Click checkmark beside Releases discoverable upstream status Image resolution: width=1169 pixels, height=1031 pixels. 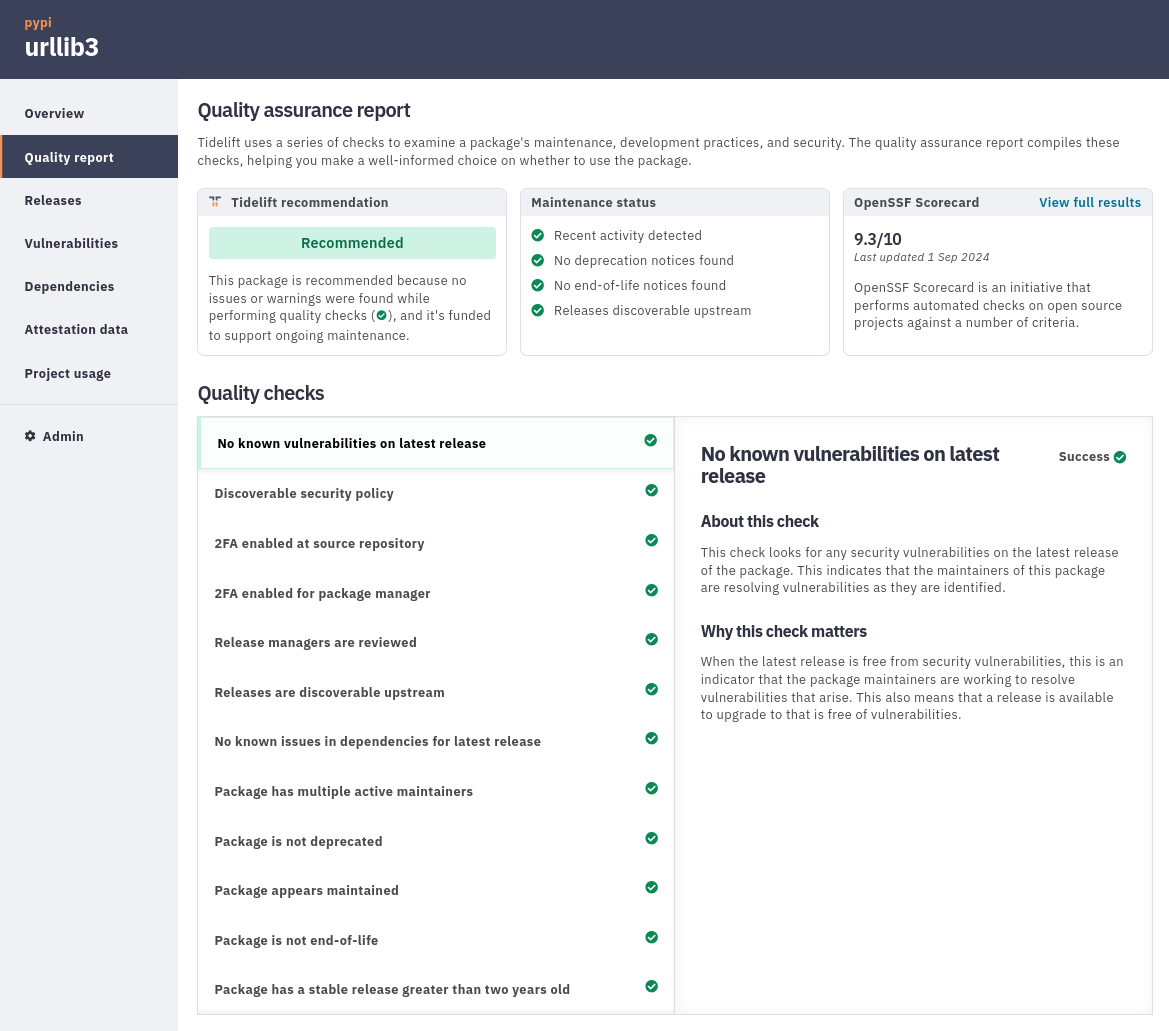(538, 310)
